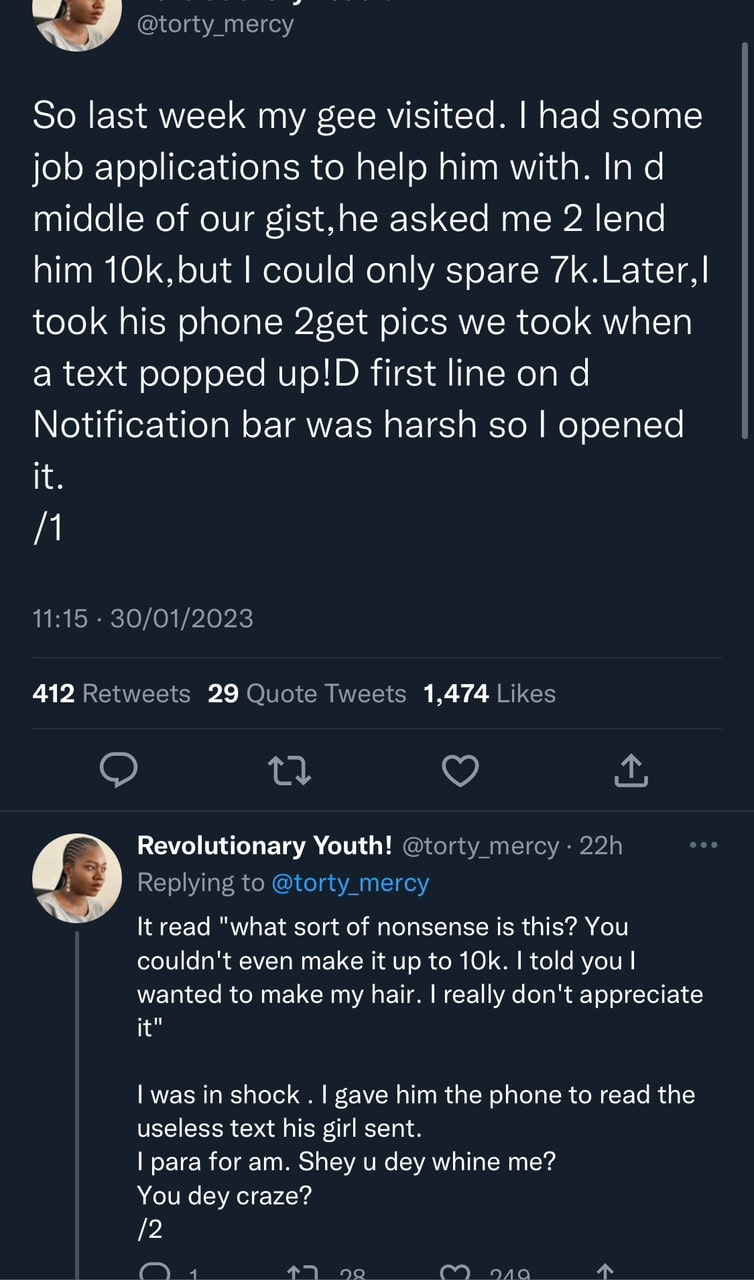Tap the reply icon under the main tweet
The image size is (754, 1280).
(119, 770)
